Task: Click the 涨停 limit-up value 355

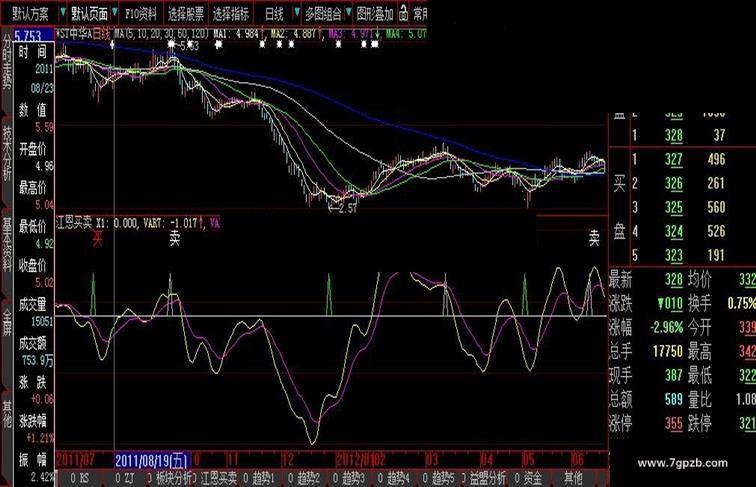Action: [674, 423]
